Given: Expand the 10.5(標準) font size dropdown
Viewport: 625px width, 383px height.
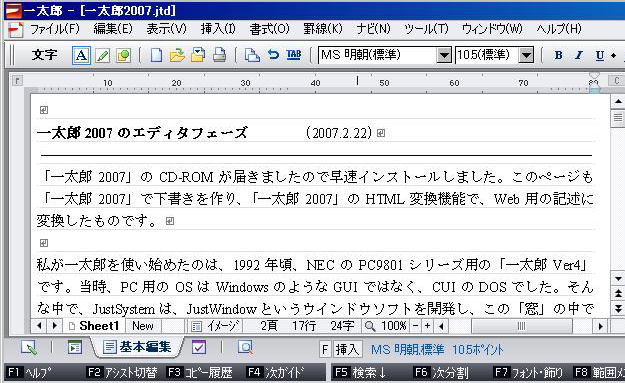Looking at the screenshot, I should pos(526,55).
